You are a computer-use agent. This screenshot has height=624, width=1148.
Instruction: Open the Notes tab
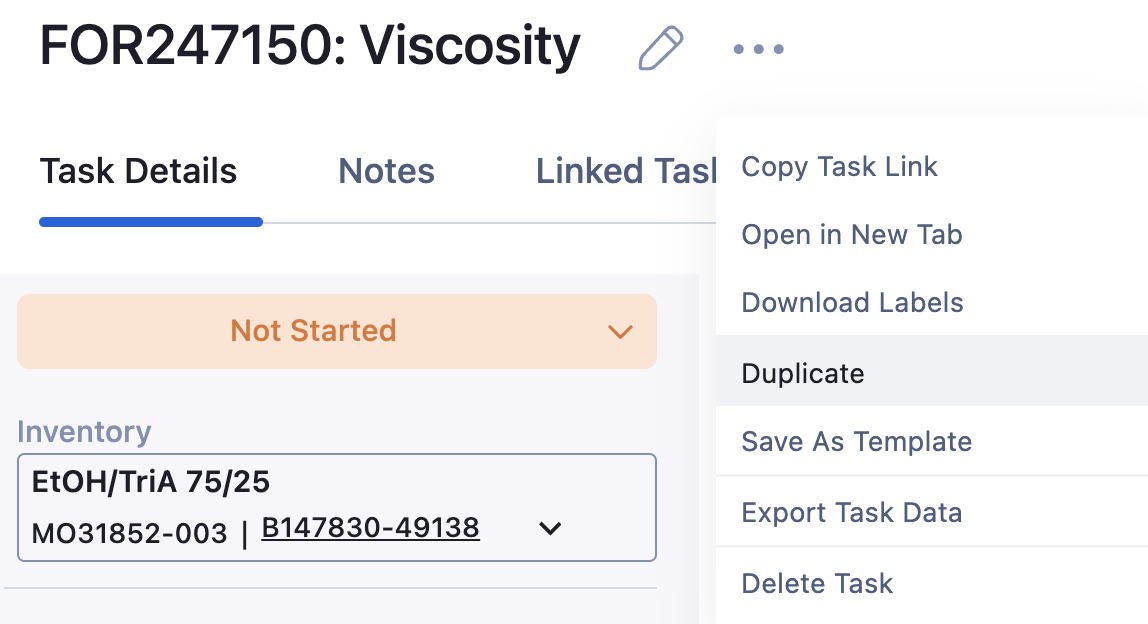(386, 171)
